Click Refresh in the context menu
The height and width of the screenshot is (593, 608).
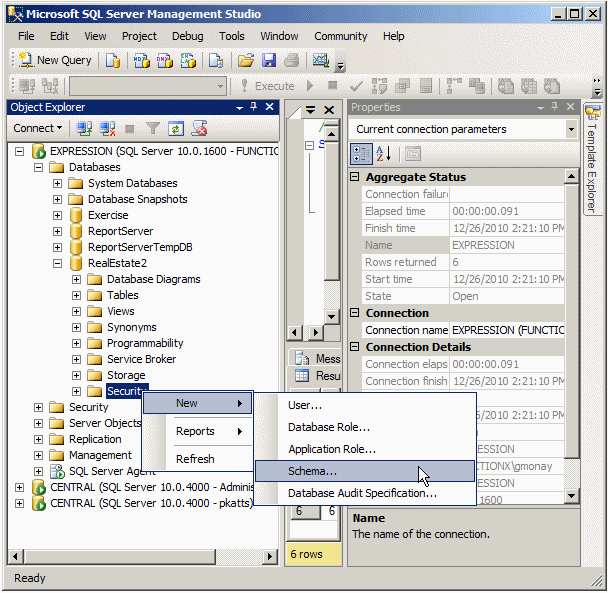(198, 459)
